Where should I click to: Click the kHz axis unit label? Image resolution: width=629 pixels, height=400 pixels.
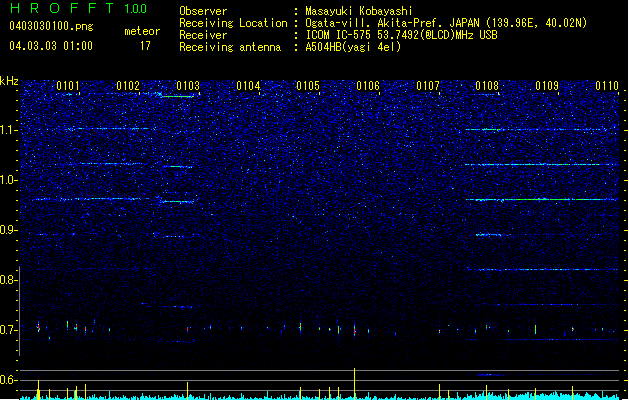[x=9, y=81]
